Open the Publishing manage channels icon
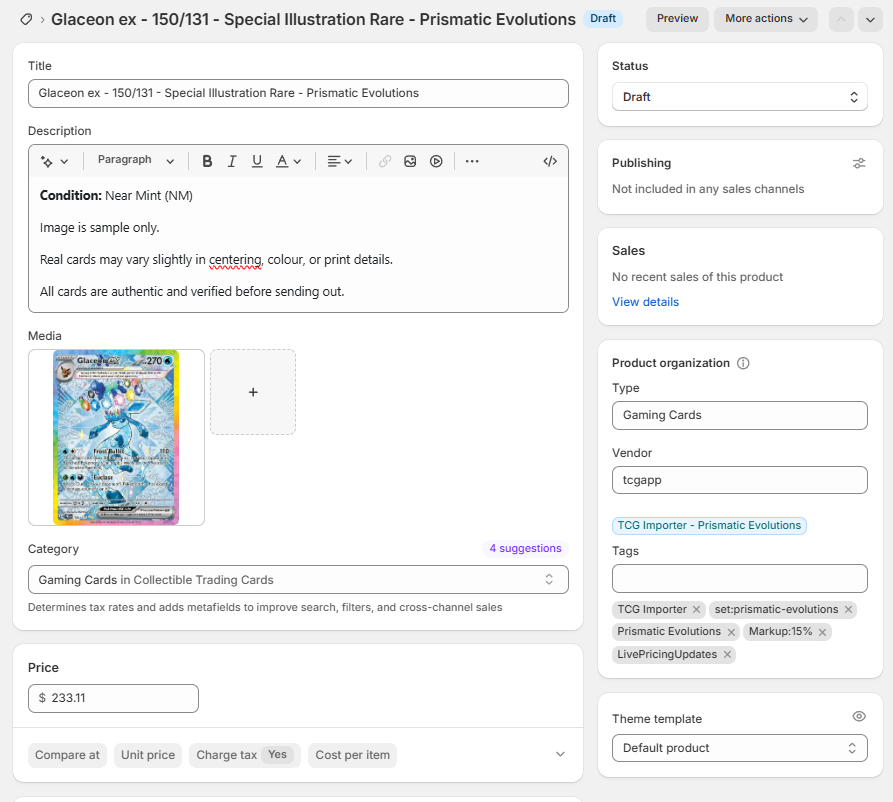893x802 pixels. (859, 163)
